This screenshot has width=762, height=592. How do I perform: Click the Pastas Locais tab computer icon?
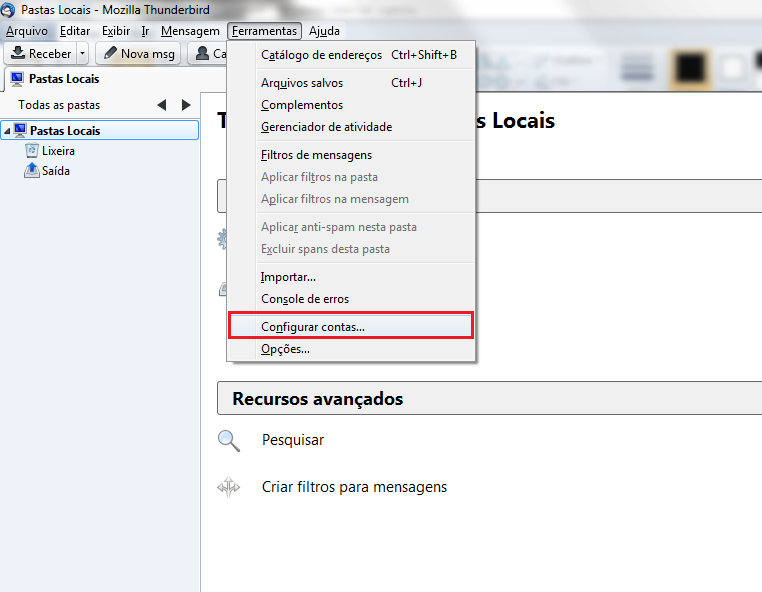coord(17,79)
